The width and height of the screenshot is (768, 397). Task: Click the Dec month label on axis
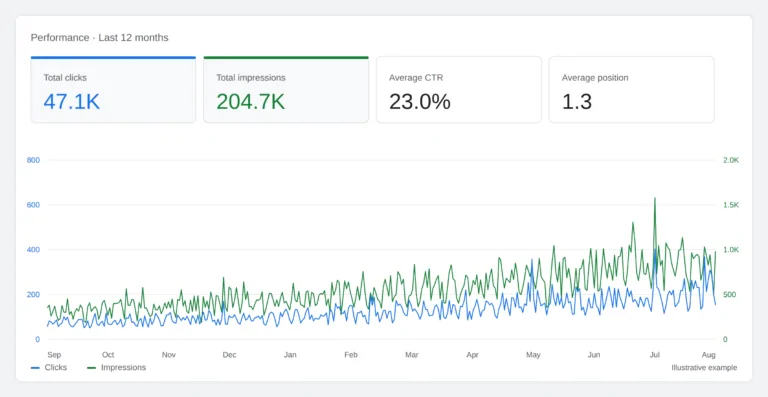(229, 355)
